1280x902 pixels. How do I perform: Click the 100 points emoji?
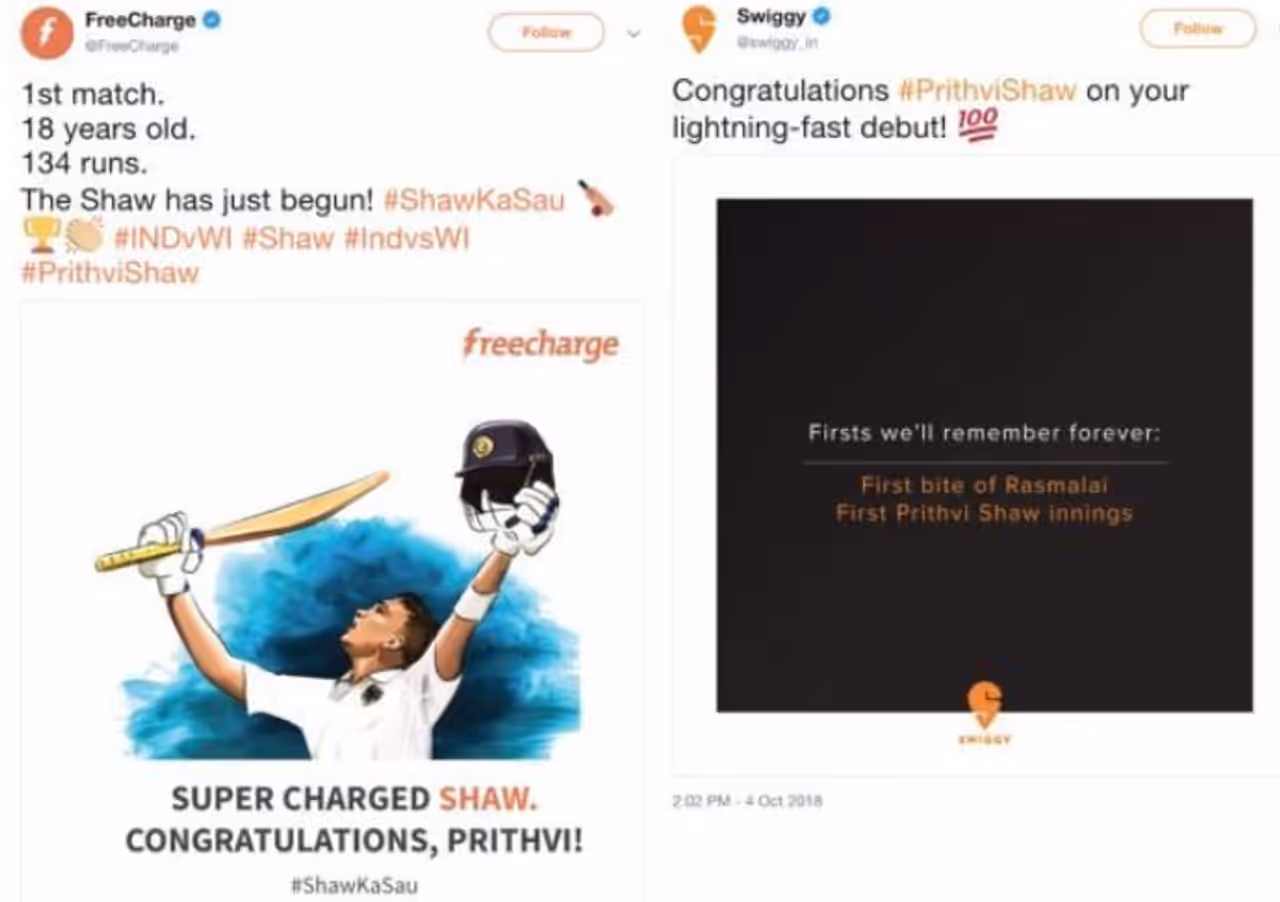click(x=978, y=124)
